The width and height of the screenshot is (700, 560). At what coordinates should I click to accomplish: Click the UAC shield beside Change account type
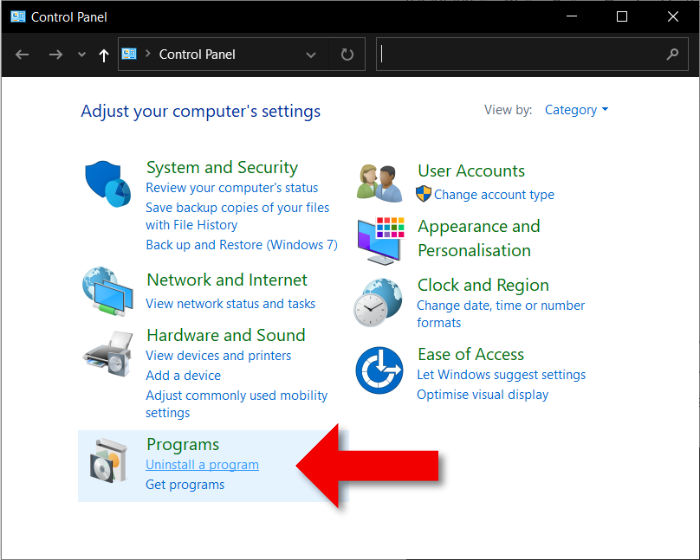click(x=424, y=194)
